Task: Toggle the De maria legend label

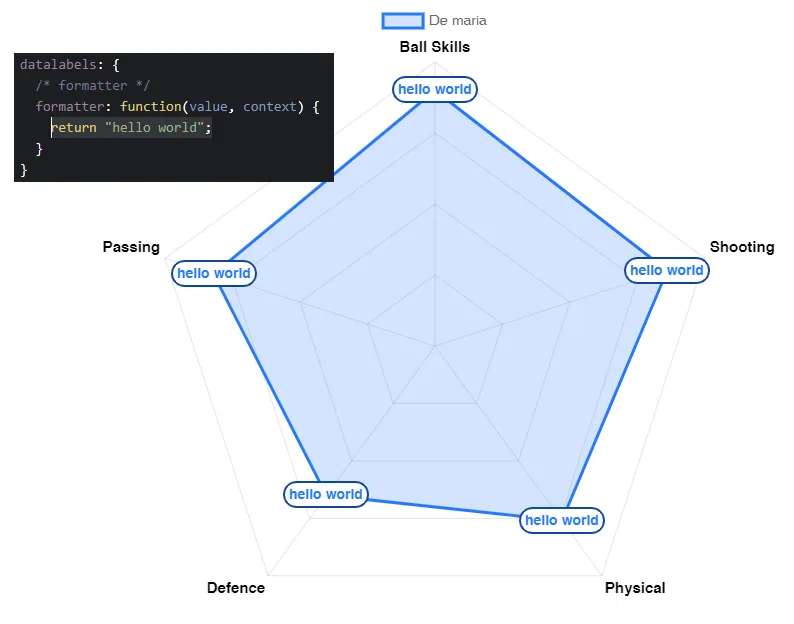Action: (458, 21)
